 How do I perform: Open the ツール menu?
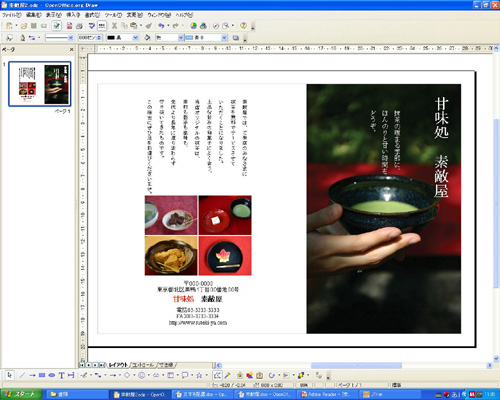coord(113,15)
